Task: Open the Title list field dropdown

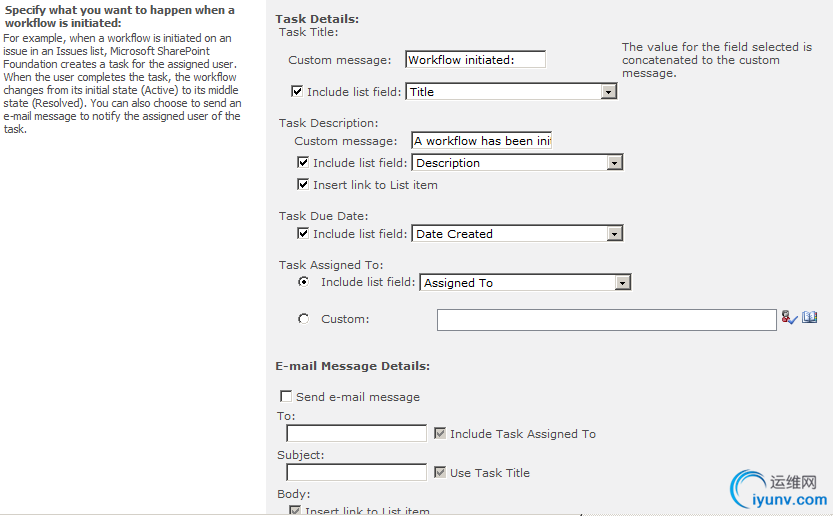Action: coord(608,92)
